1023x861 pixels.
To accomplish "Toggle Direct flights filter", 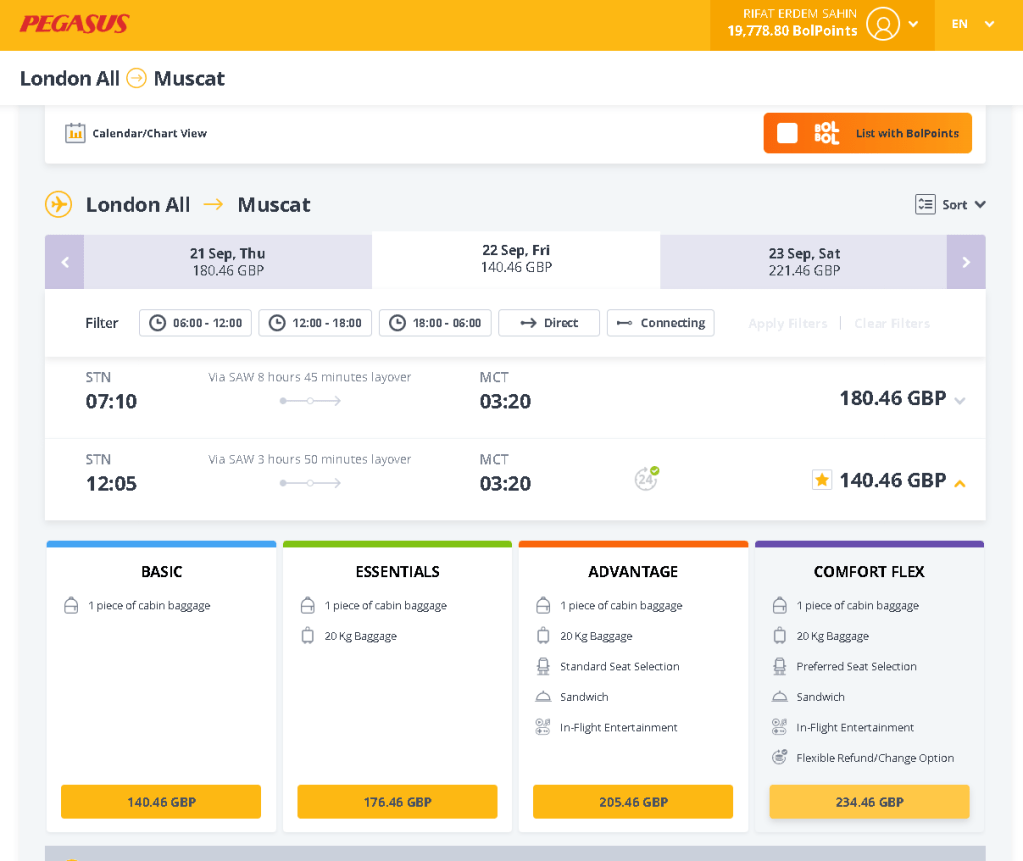I will [x=549, y=323].
